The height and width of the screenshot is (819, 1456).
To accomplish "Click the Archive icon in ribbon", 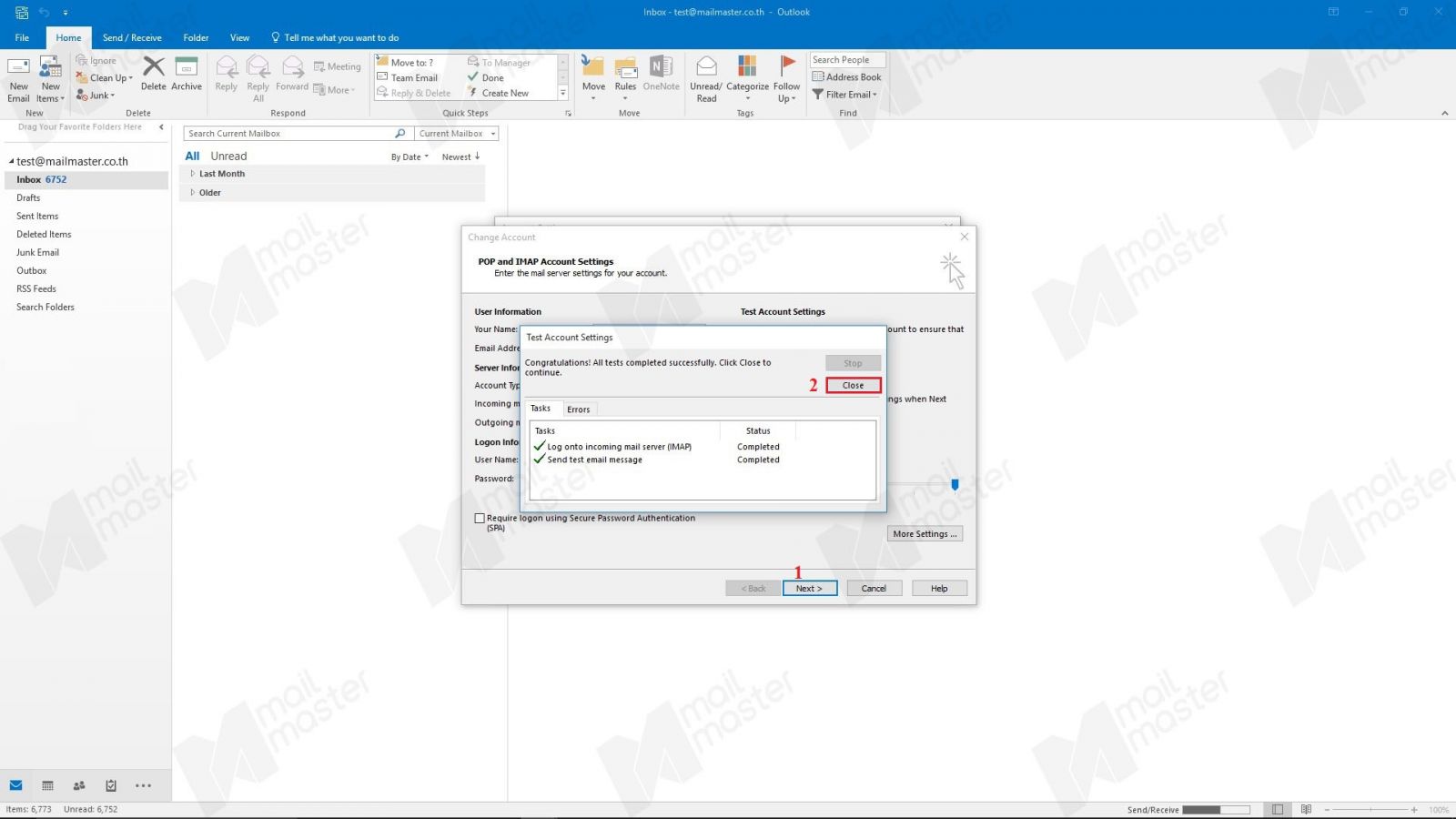I will (187, 68).
